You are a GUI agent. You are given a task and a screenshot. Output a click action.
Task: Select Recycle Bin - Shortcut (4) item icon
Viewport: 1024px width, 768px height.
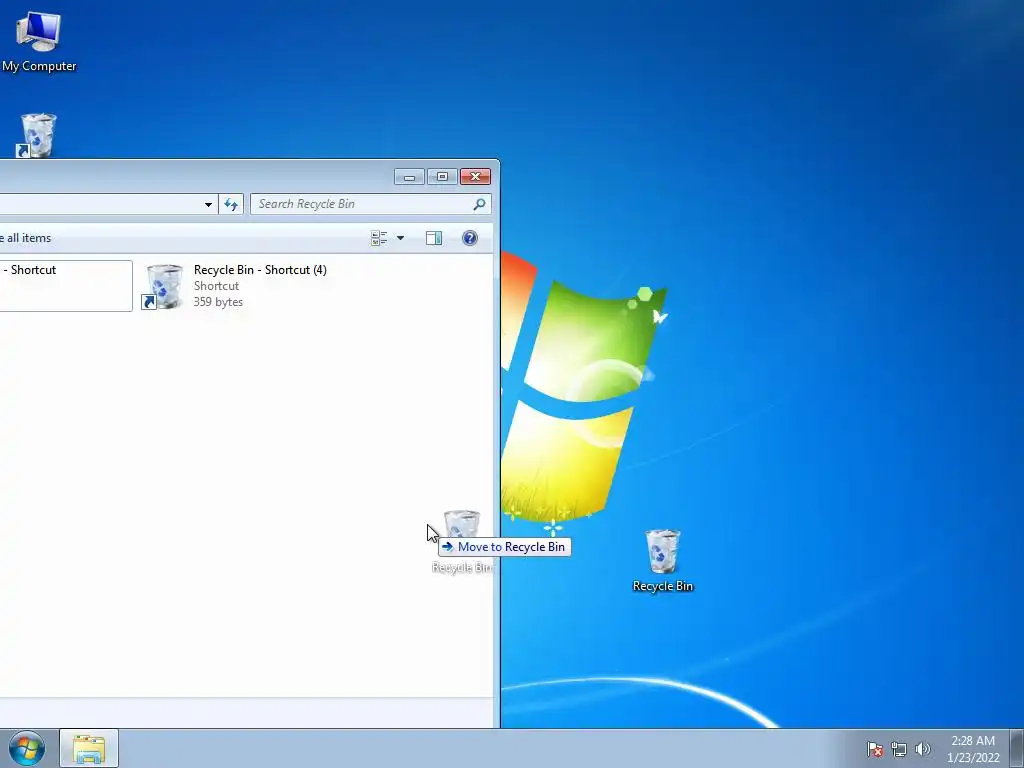point(164,287)
